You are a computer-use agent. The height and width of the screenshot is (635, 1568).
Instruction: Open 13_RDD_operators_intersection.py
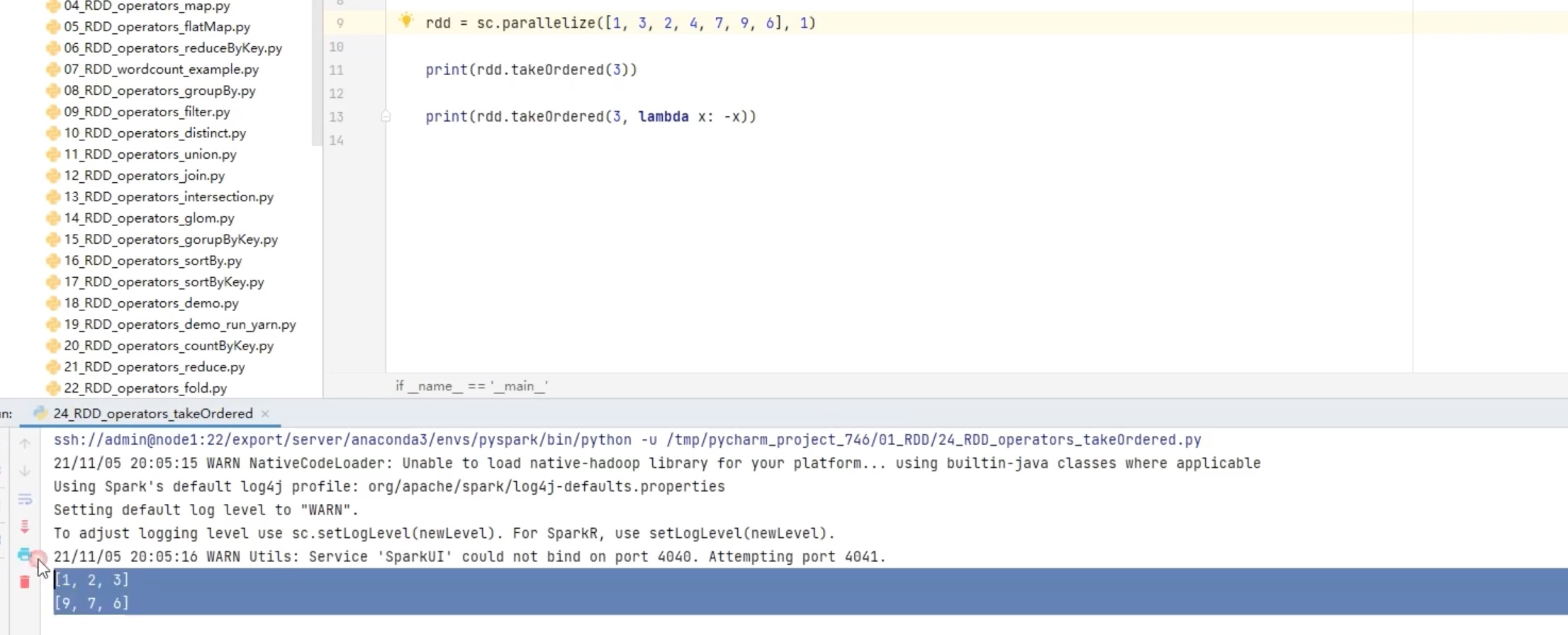(169, 197)
